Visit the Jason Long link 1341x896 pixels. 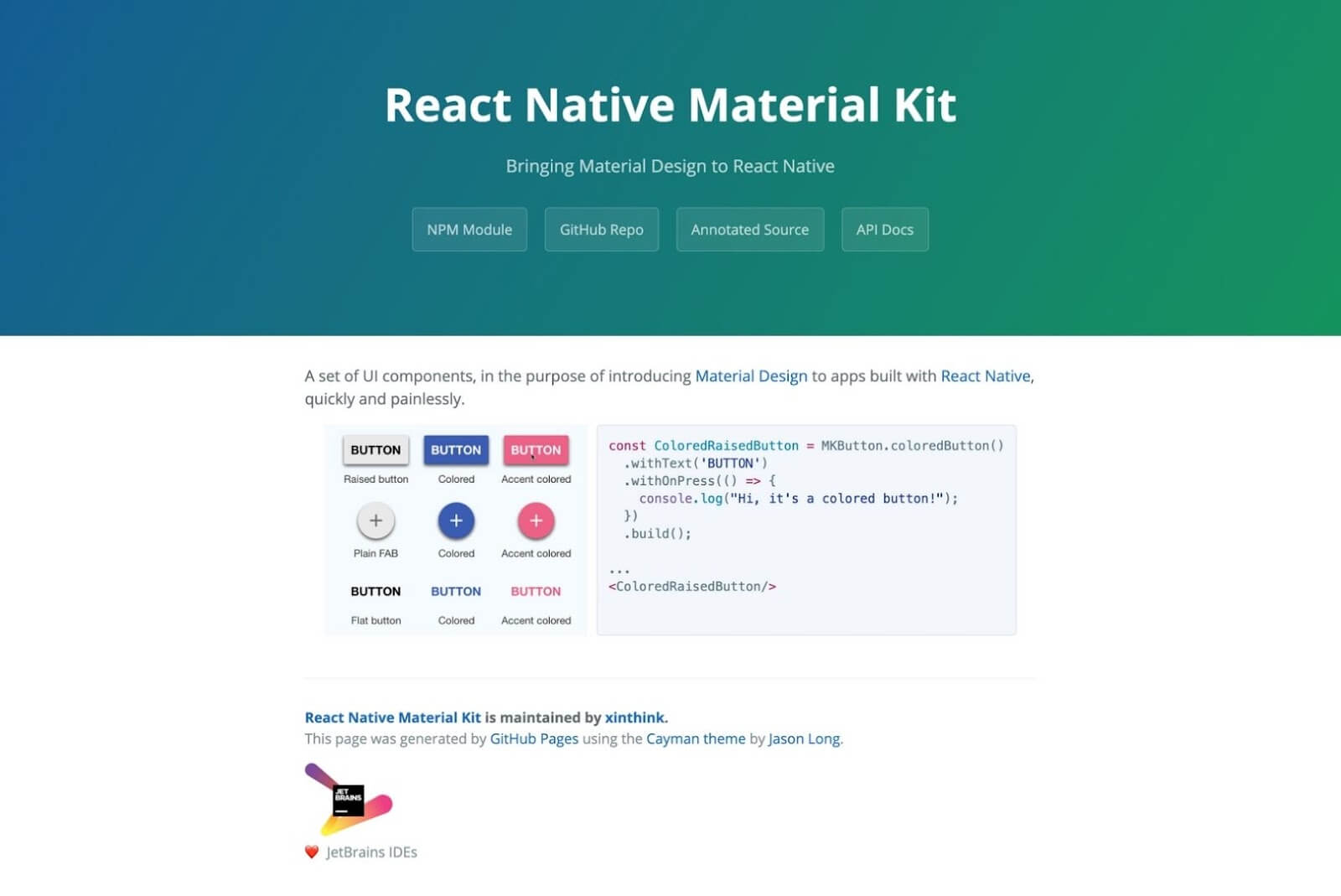click(804, 738)
